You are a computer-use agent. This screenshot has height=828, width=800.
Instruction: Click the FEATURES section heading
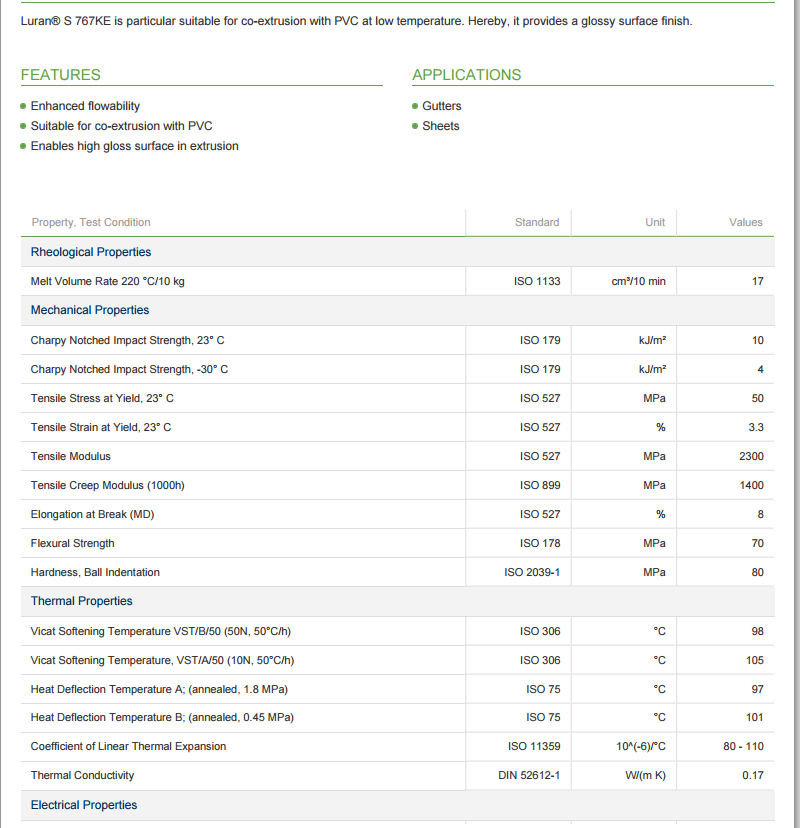point(61,75)
